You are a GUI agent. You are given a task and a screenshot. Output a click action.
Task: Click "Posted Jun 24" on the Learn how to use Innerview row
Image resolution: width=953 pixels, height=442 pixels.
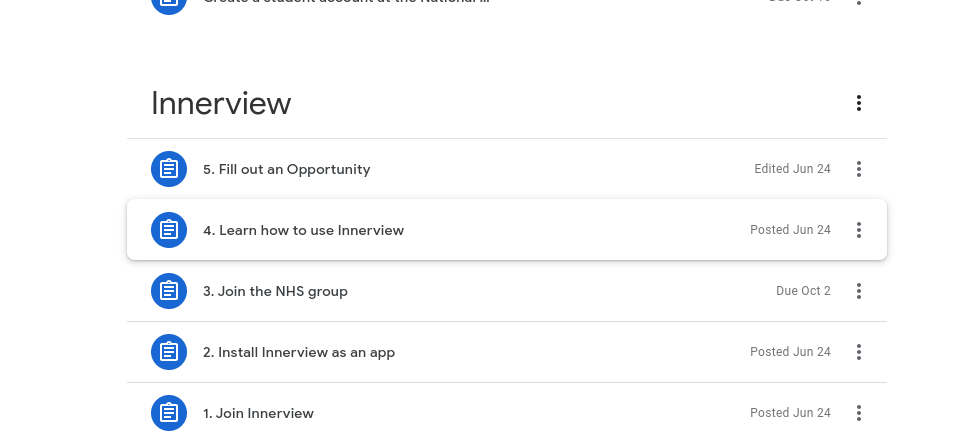pyautogui.click(x=790, y=231)
